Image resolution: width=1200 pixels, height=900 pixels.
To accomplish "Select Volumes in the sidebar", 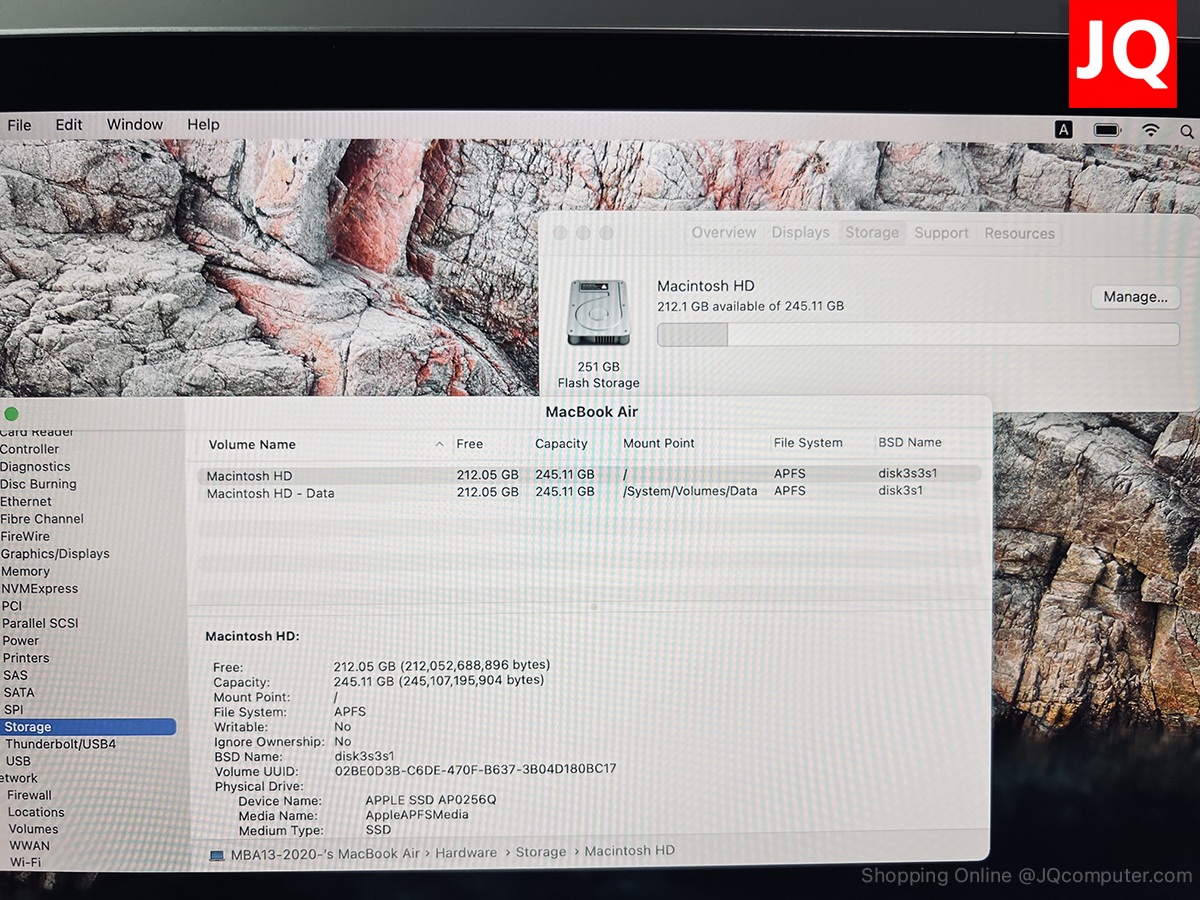I will pos(33,829).
